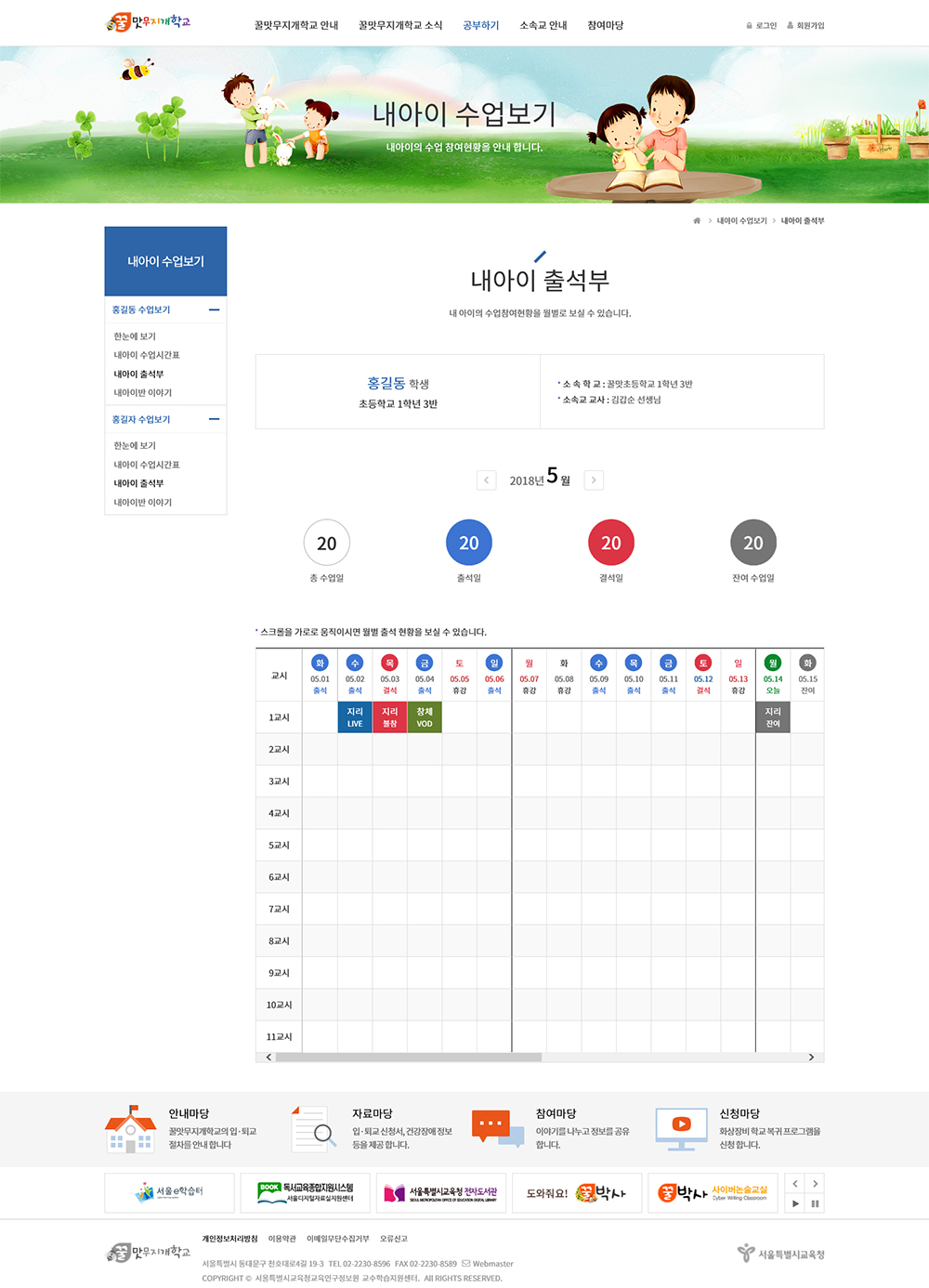Select 내아이 출석부 under 홍길자
The image size is (929, 1288).
click(138, 484)
